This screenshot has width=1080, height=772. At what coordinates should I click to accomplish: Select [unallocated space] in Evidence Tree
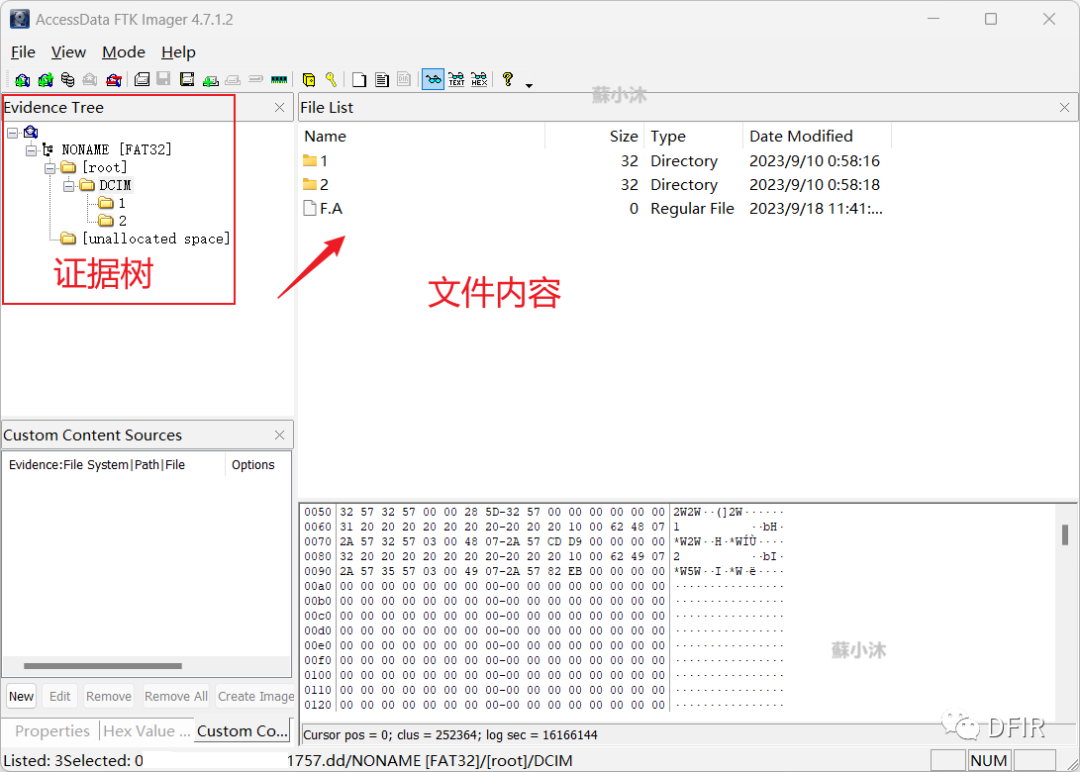156,239
